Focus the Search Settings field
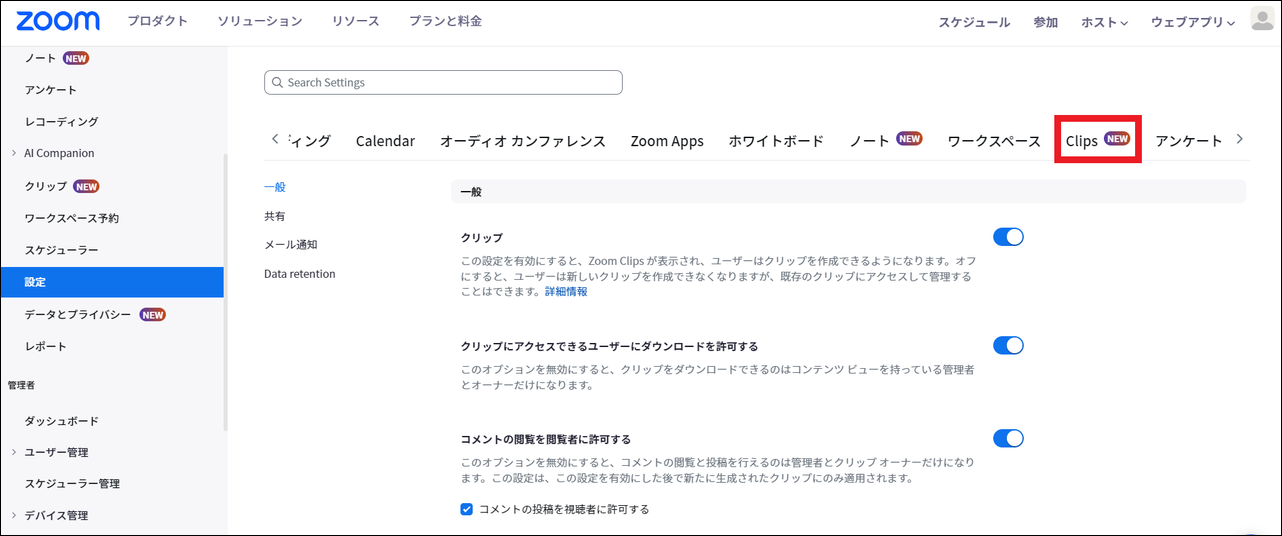This screenshot has height=536, width=1282. click(x=443, y=83)
